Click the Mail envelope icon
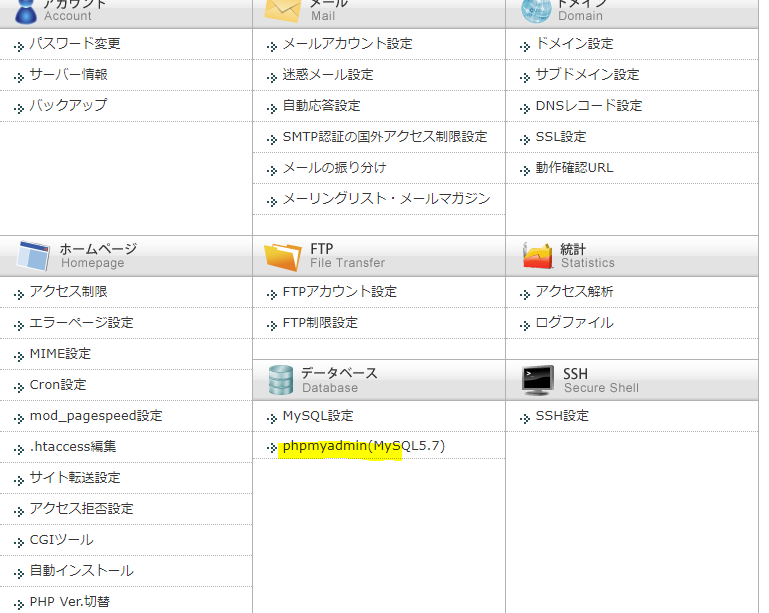Viewport: 769px width, 613px height. 282,10
